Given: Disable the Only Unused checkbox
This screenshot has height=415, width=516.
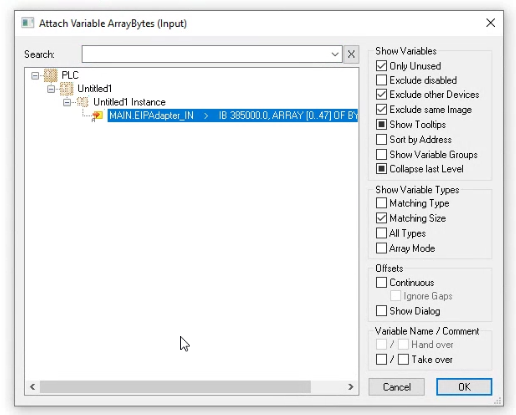Looking at the screenshot, I should pos(381,66).
